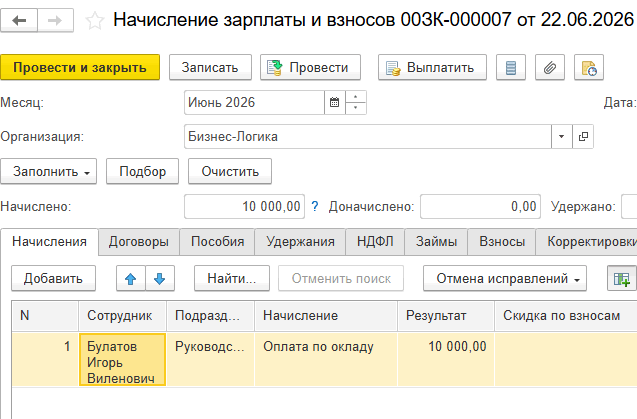Open document movements report icon
637x419 pixels.
(x=511, y=67)
